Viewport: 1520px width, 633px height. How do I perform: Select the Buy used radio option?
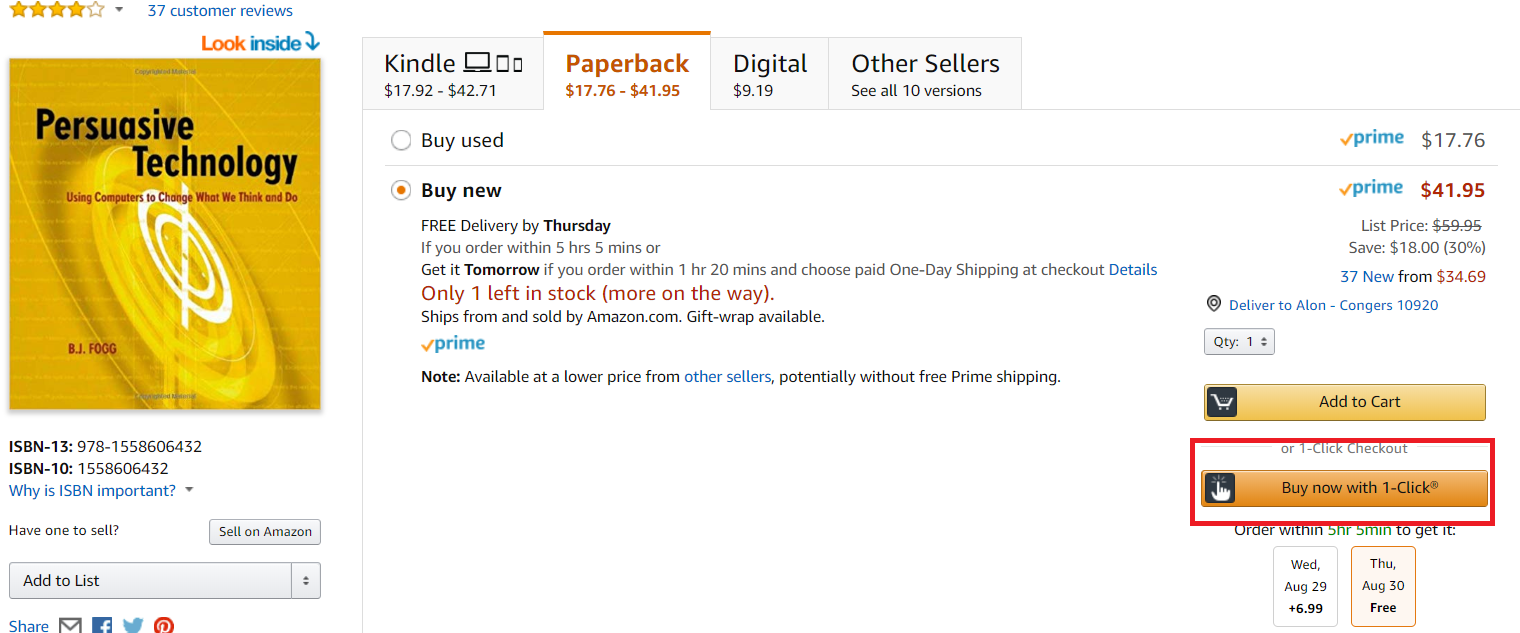point(401,141)
